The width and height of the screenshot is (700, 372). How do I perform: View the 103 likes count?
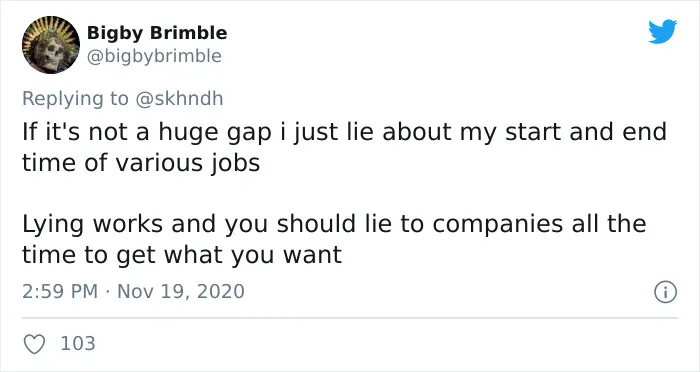(x=78, y=343)
